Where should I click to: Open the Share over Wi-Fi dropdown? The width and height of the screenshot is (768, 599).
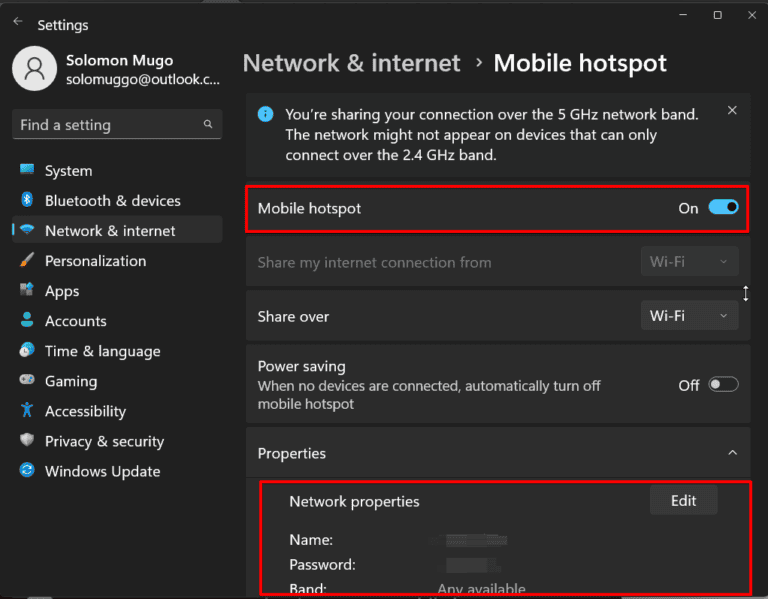pyautogui.click(x=689, y=316)
